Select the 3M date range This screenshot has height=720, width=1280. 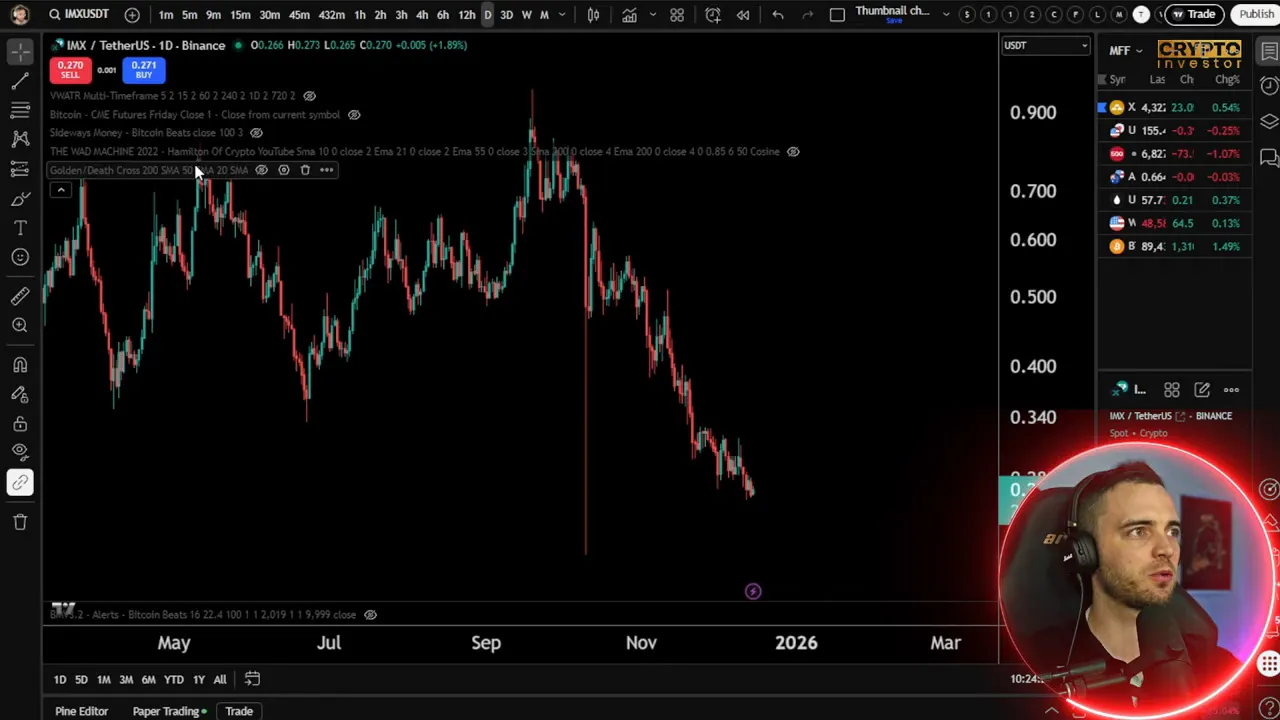(x=126, y=680)
